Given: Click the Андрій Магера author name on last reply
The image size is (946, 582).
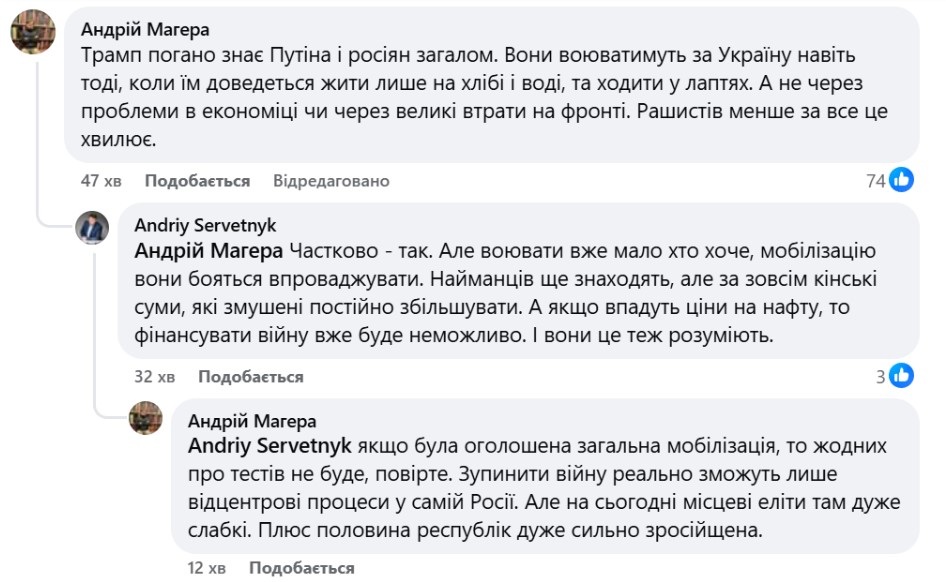Looking at the screenshot, I should coord(252,421).
